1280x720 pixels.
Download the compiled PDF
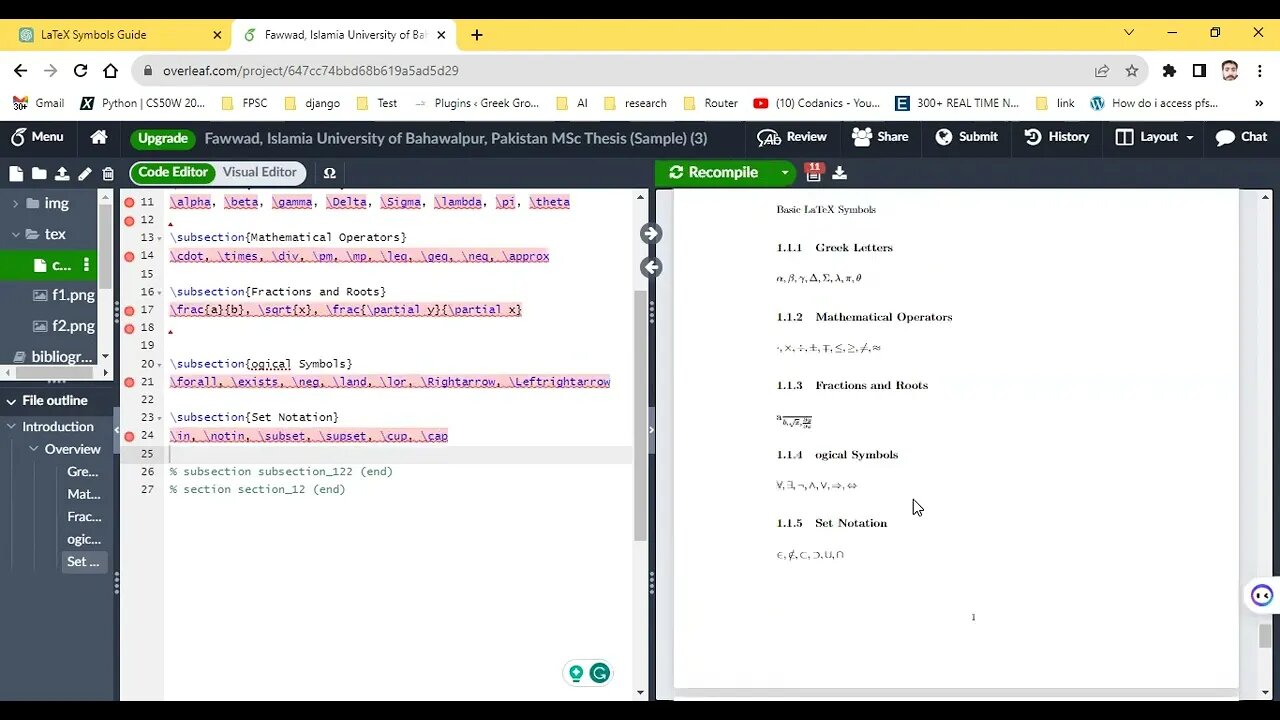tap(839, 172)
